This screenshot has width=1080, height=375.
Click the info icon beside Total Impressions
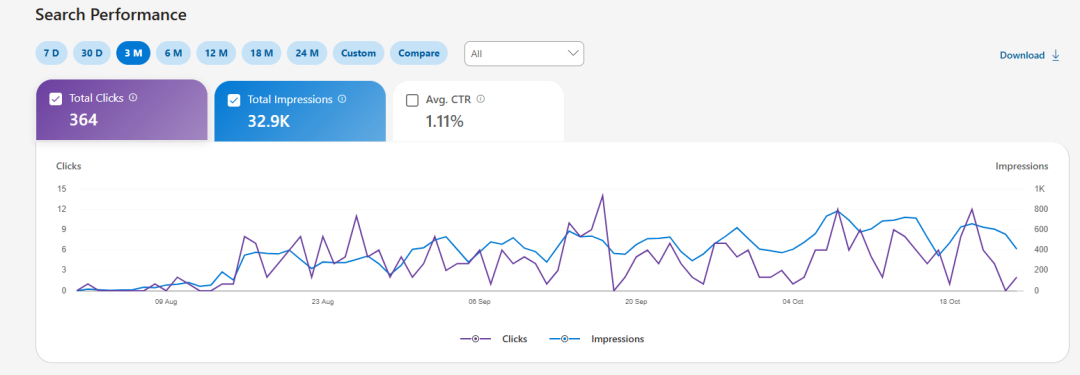(342, 99)
